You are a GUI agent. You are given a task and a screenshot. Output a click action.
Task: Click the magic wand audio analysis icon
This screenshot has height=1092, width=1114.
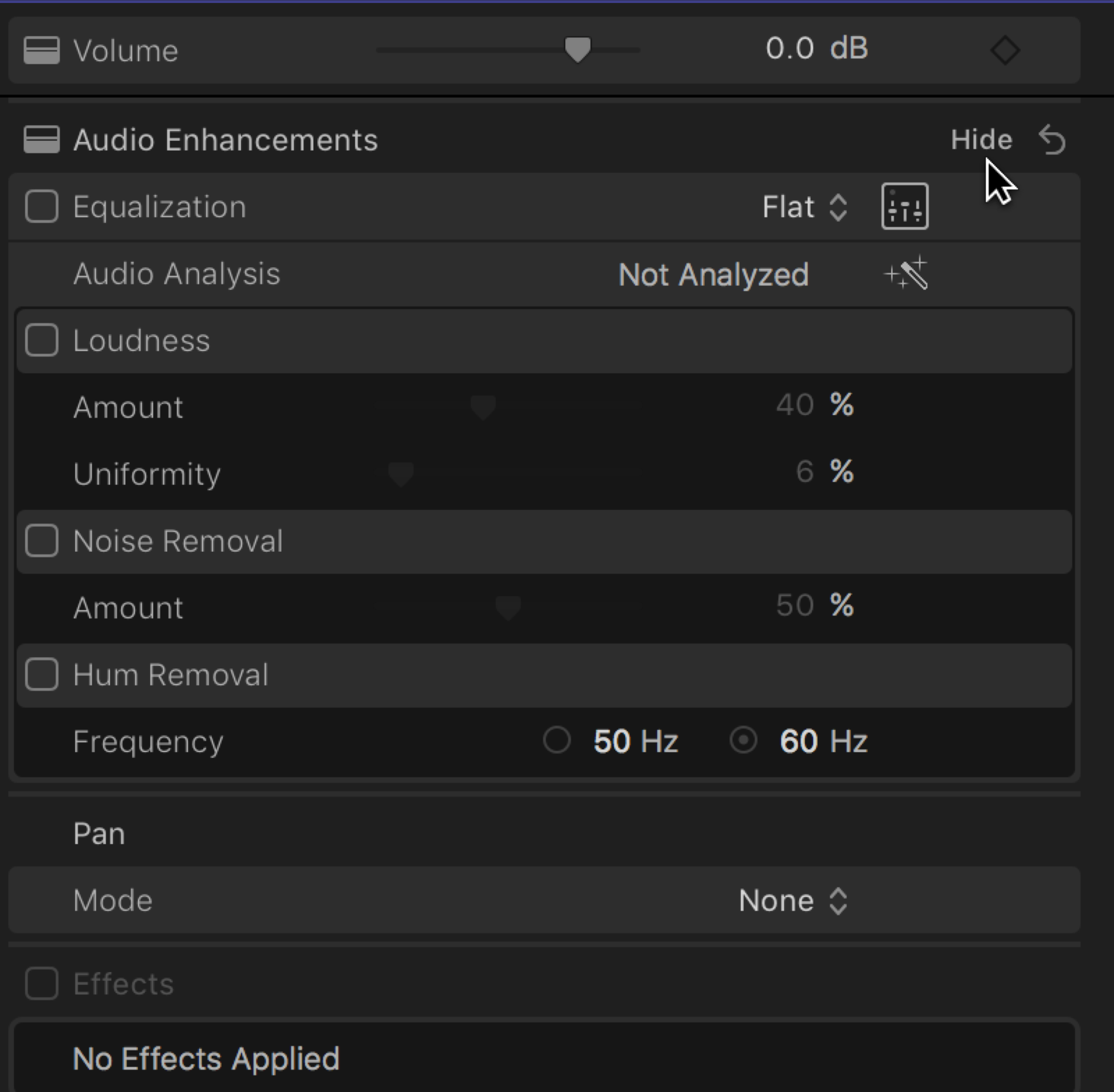[x=906, y=273]
